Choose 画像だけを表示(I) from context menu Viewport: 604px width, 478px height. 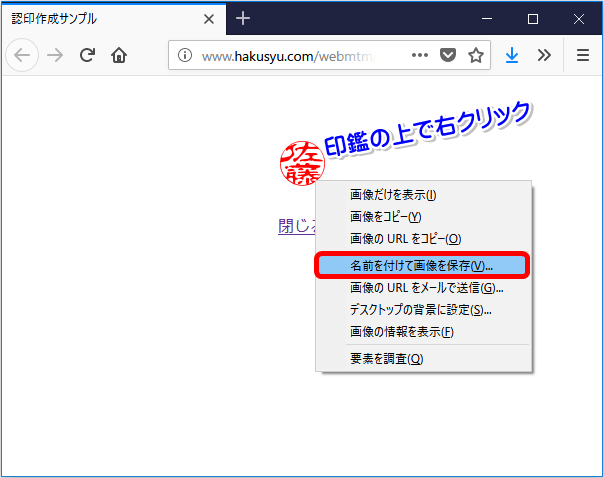pyautogui.click(x=424, y=195)
